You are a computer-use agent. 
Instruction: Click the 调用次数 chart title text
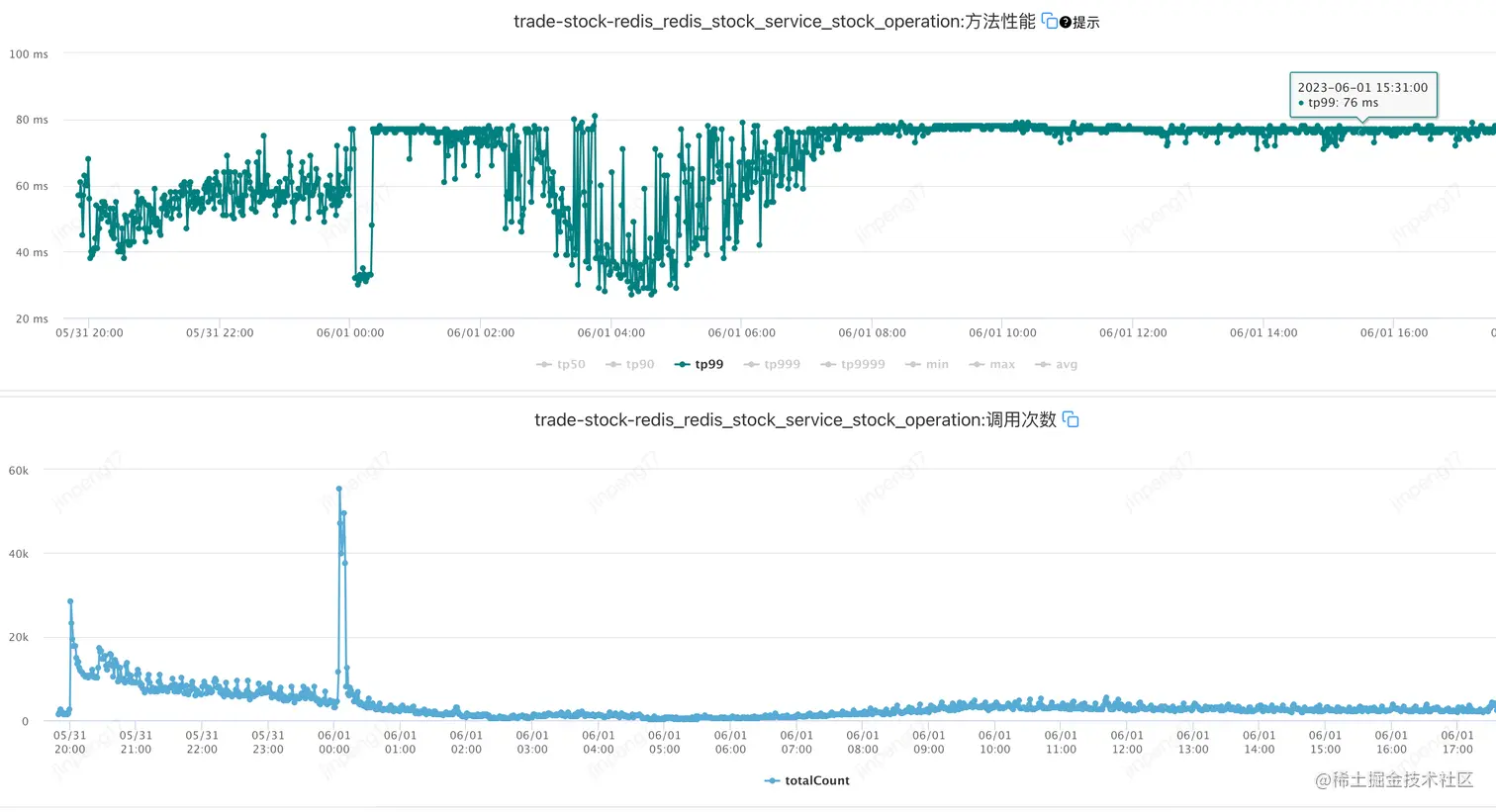point(795,419)
